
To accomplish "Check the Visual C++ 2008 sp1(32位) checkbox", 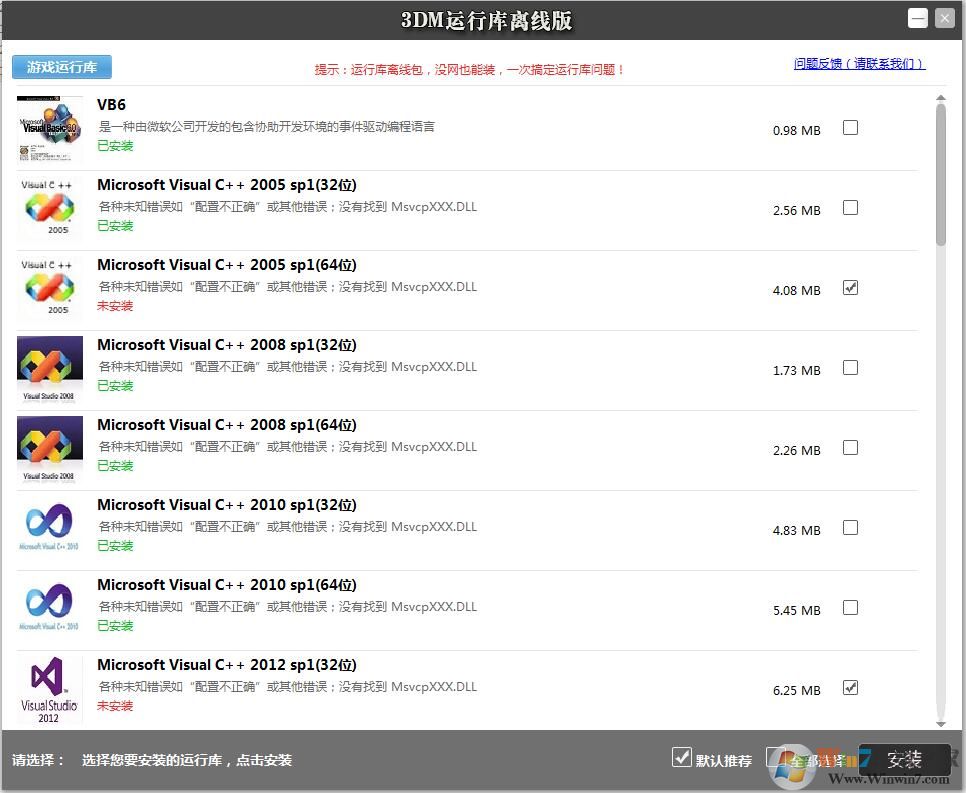I will pyautogui.click(x=850, y=367).
